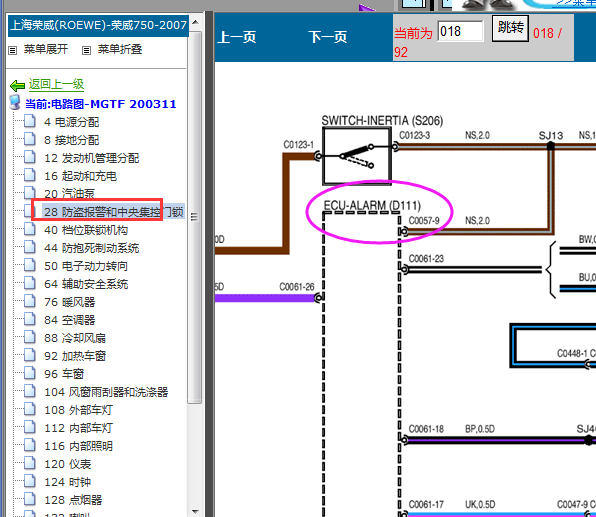Open the 92 加热车窗 entry

click(x=75, y=356)
